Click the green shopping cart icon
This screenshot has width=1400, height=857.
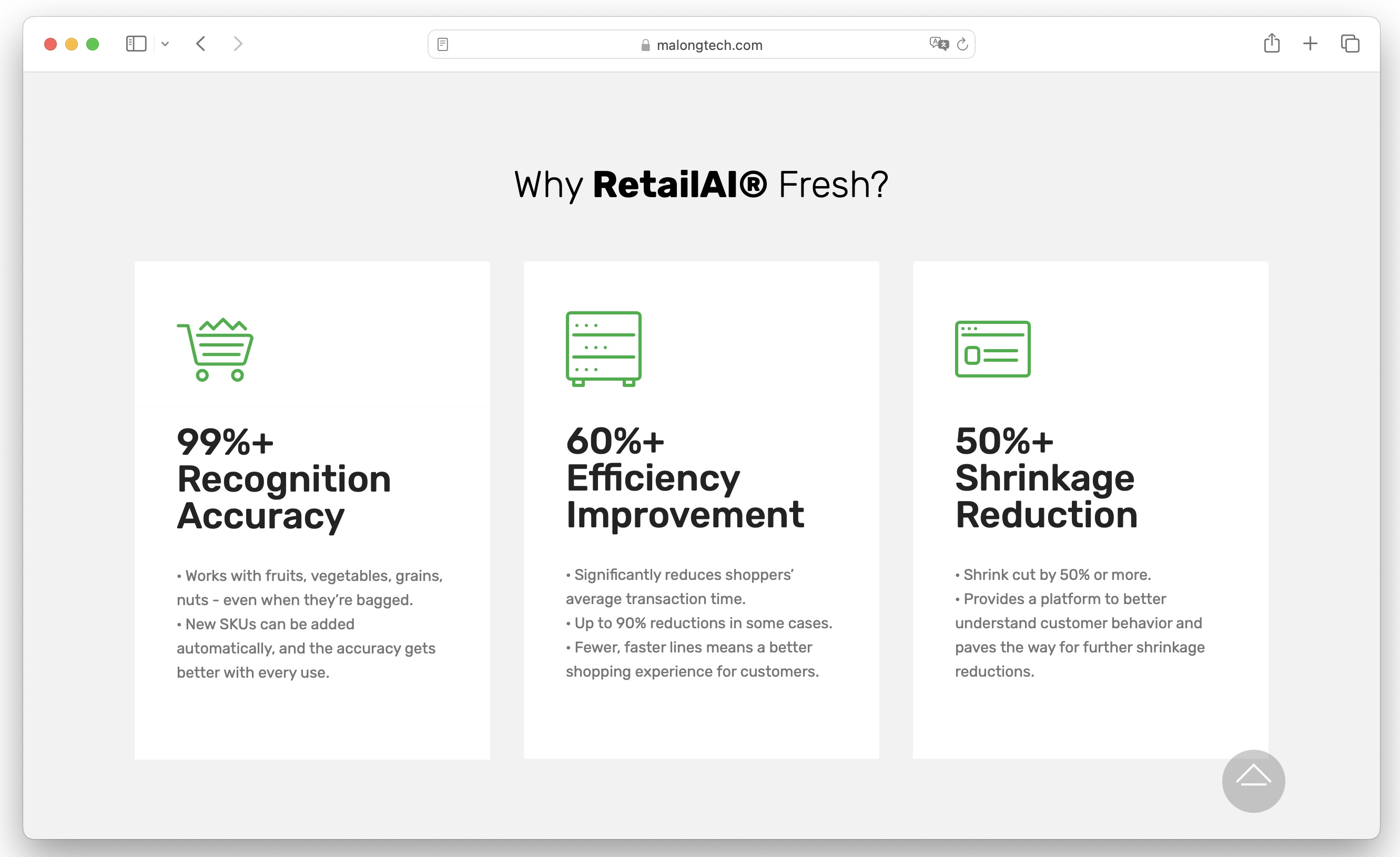pyautogui.click(x=215, y=349)
